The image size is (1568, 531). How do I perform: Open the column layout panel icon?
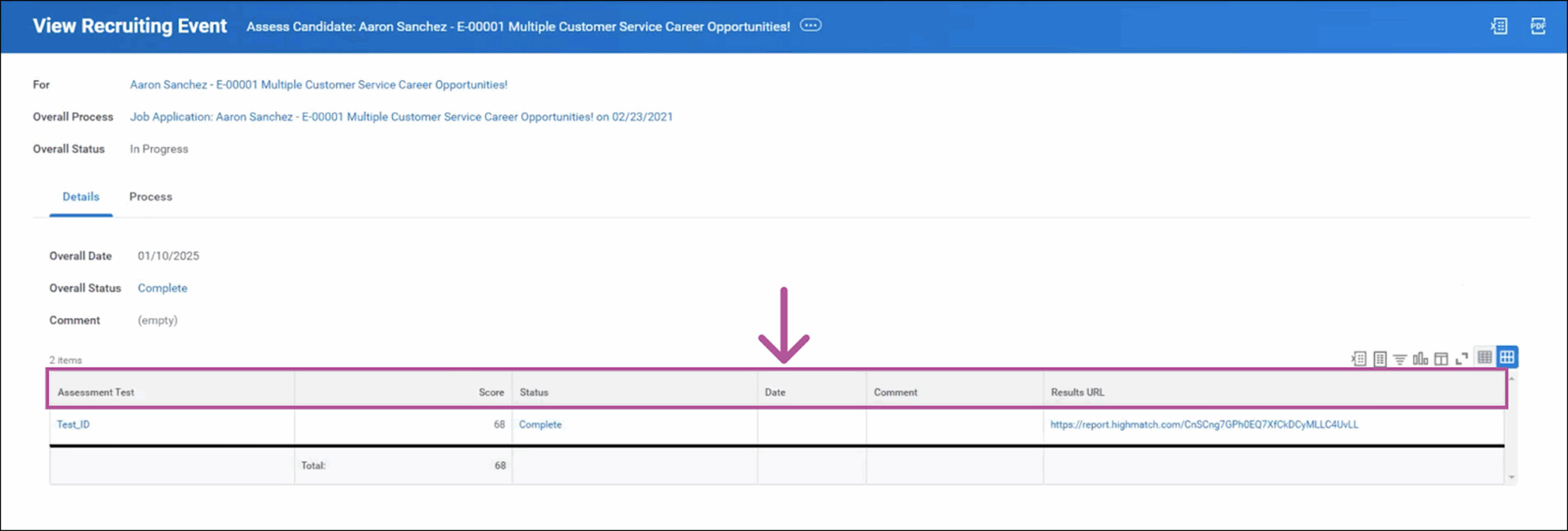tap(1441, 359)
